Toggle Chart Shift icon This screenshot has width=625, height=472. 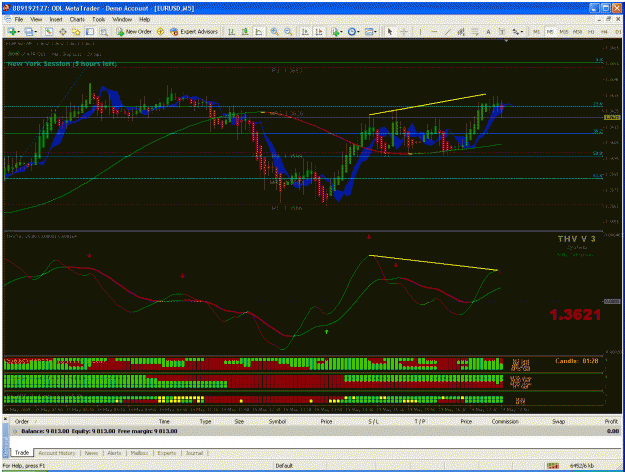pos(319,31)
